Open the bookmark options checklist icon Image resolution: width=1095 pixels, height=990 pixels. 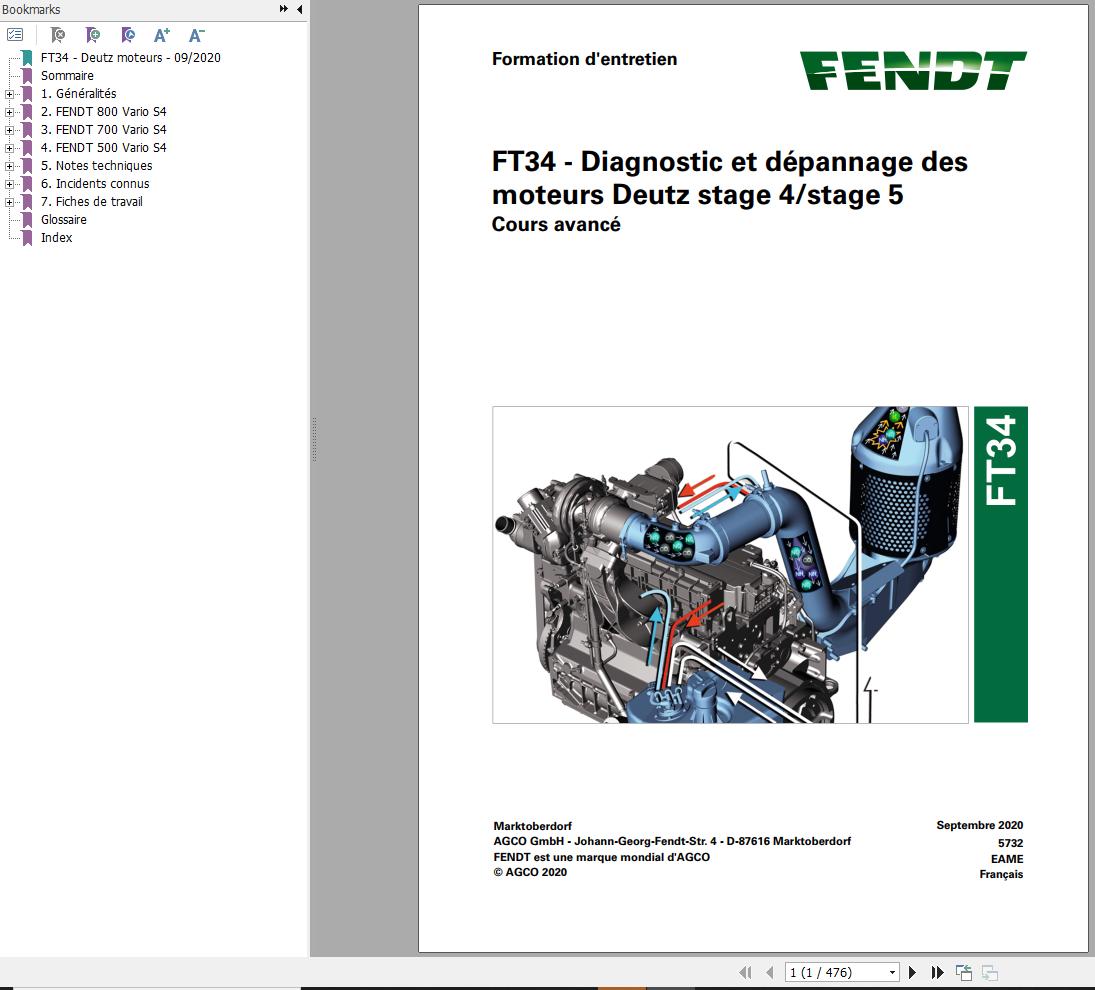(x=15, y=34)
